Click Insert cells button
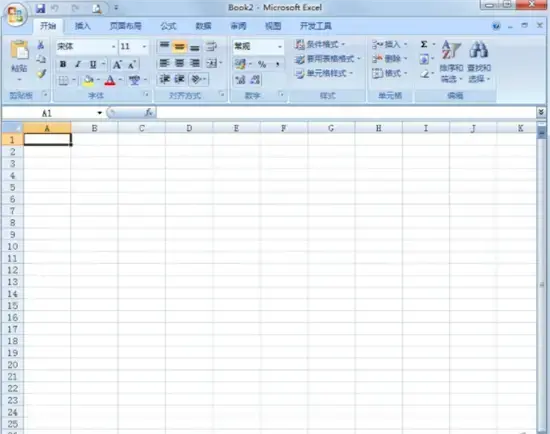This screenshot has width=550, height=434. click(389, 44)
